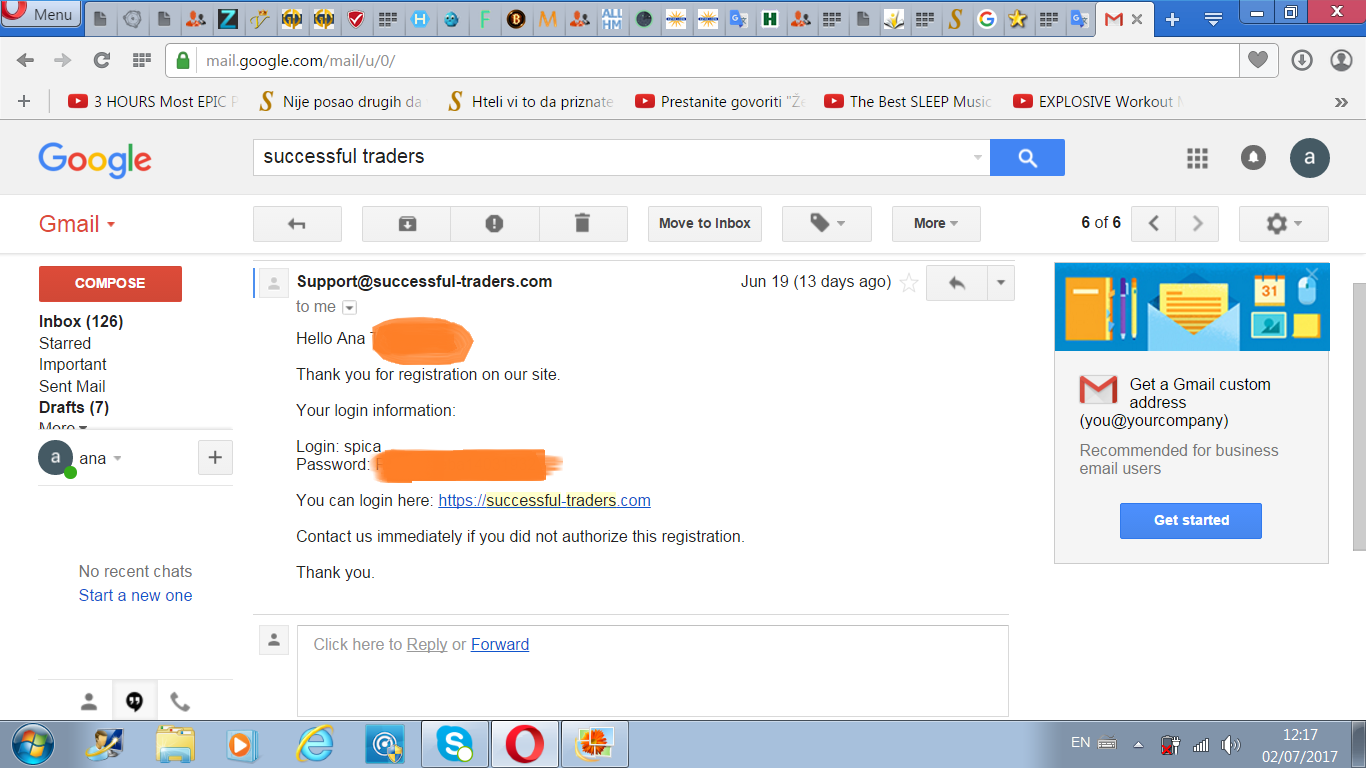This screenshot has width=1366, height=768.
Task: Open the Labels dropdown
Action: coord(826,224)
